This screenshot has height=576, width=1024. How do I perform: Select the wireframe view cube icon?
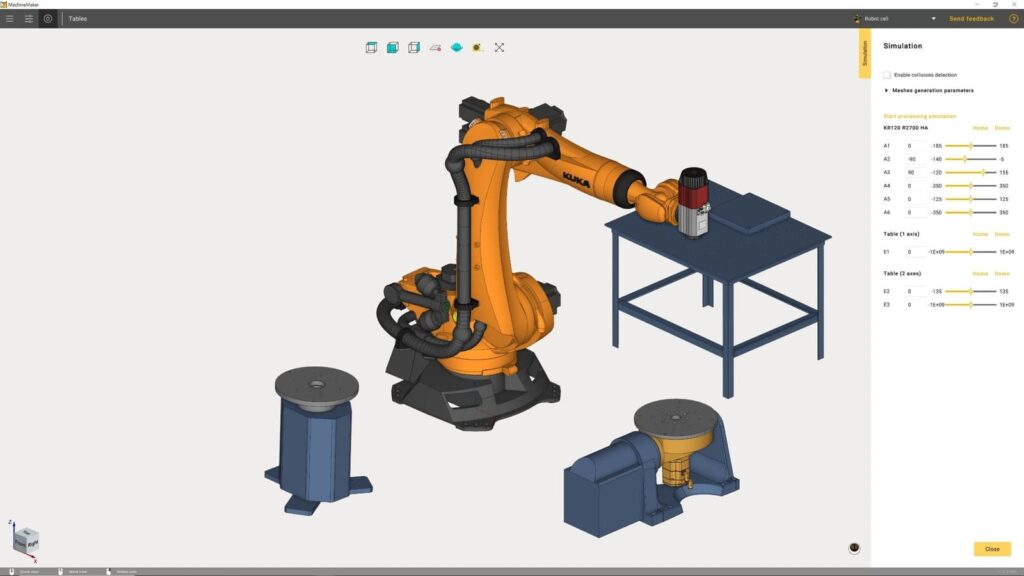tap(371, 46)
